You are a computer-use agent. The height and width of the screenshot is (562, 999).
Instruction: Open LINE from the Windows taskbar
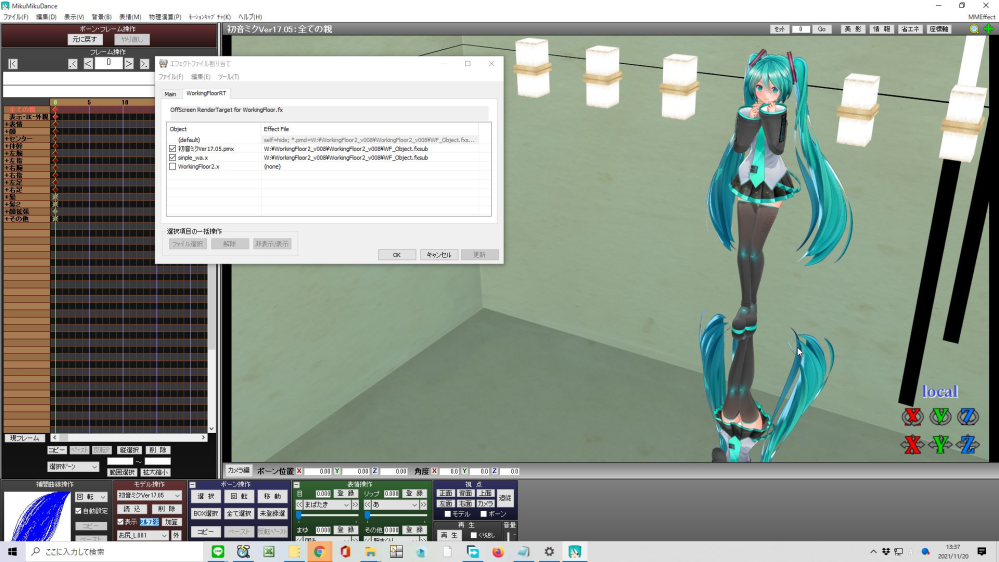click(218, 552)
